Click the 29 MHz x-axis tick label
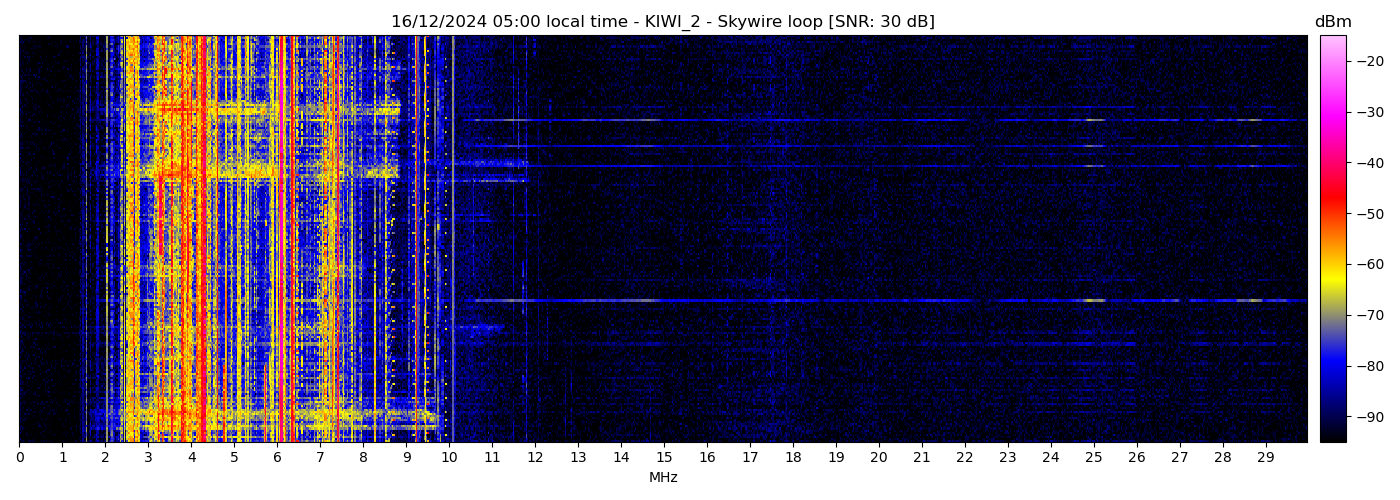This screenshot has height=500, width=1400. (1265, 457)
